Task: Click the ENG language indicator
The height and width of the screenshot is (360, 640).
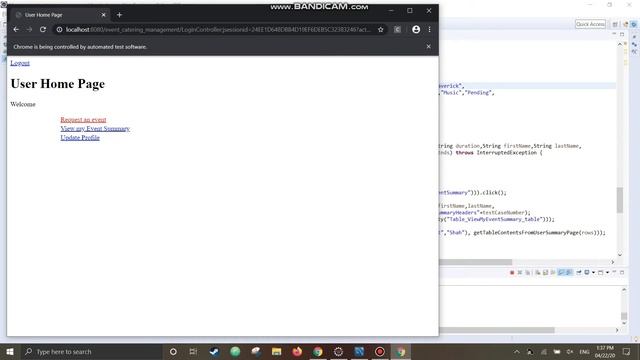Action: click(x=584, y=351)
